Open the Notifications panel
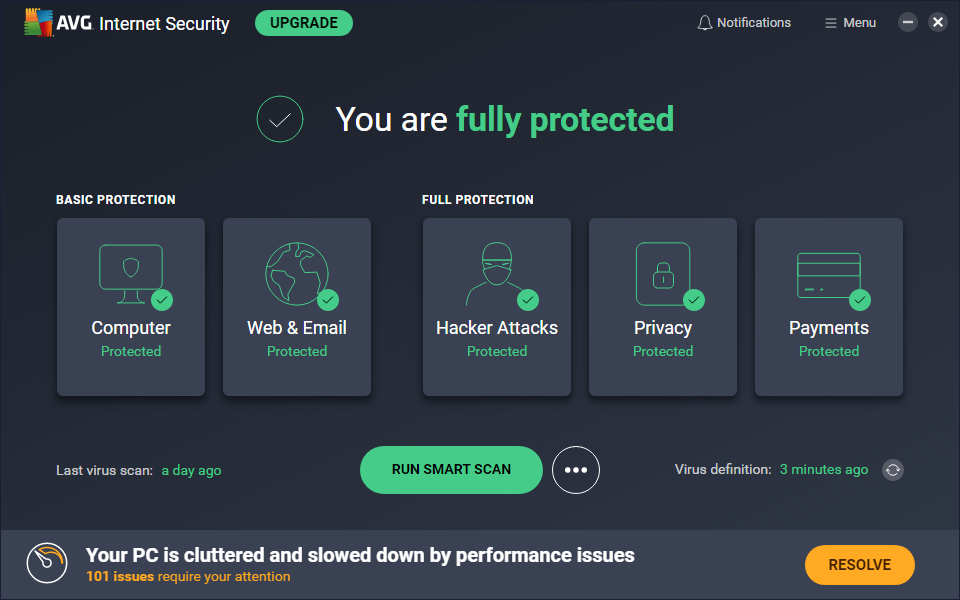Screen dimensions: 960x600 coord(753,23)
